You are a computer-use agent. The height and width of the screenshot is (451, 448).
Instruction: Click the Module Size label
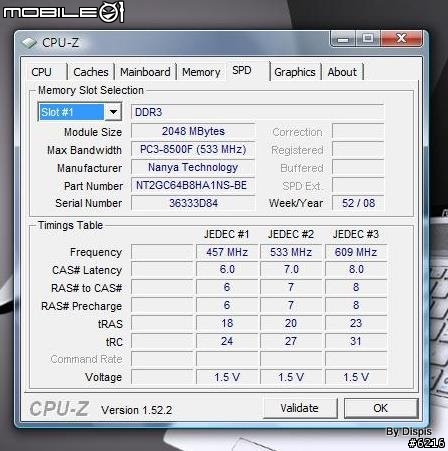point(93,132)
